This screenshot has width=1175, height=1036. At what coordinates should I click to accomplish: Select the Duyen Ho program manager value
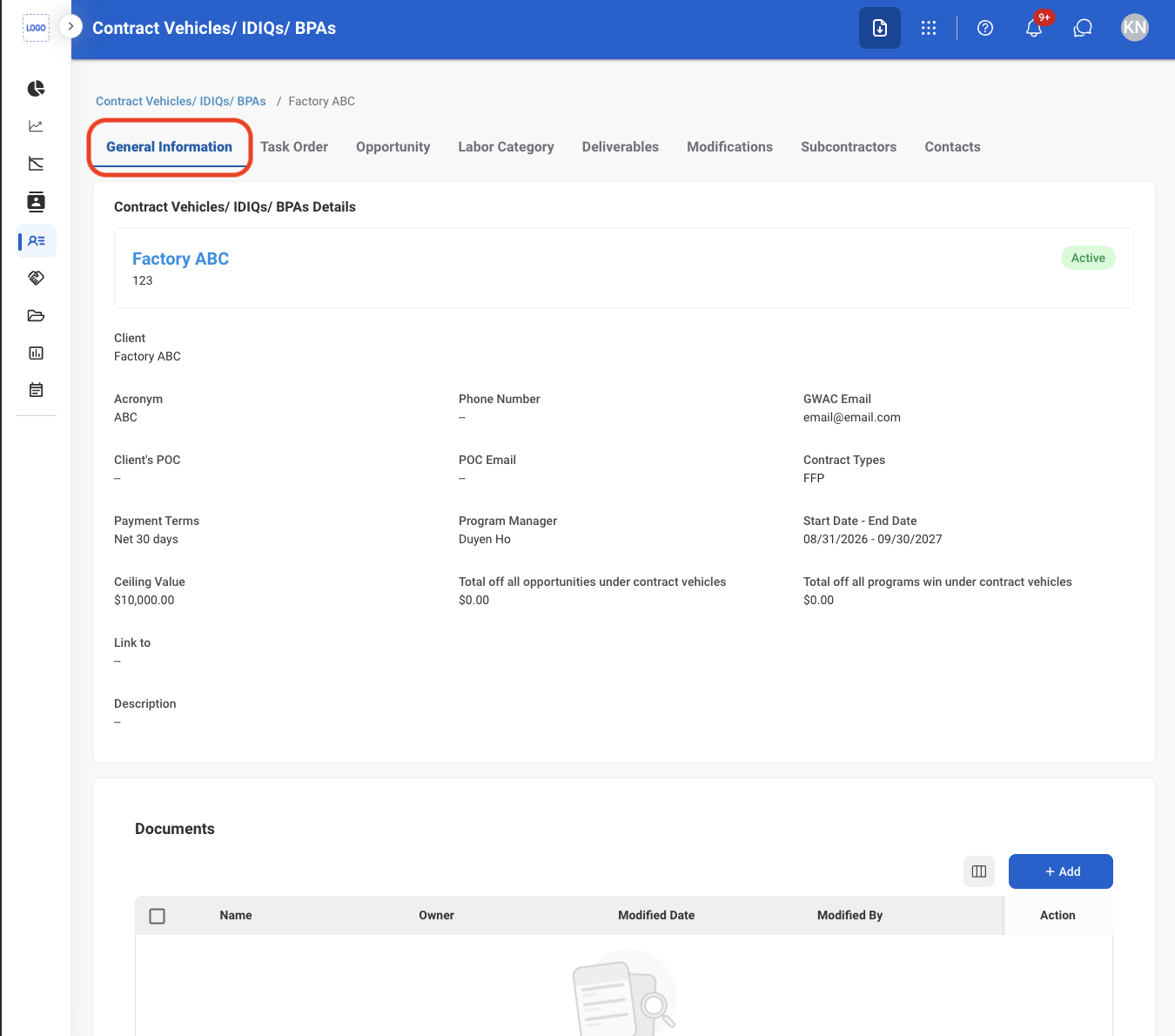[x=485, y=539]
